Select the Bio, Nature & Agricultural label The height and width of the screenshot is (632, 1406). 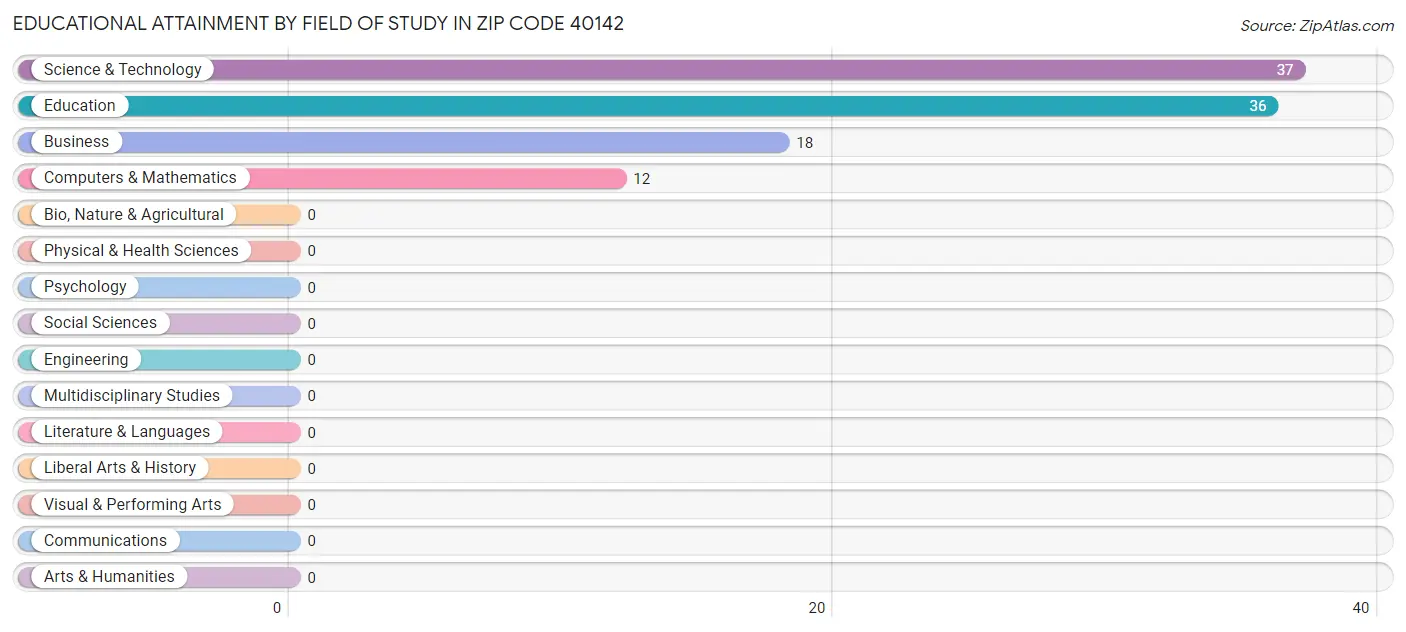coord(134,214)
